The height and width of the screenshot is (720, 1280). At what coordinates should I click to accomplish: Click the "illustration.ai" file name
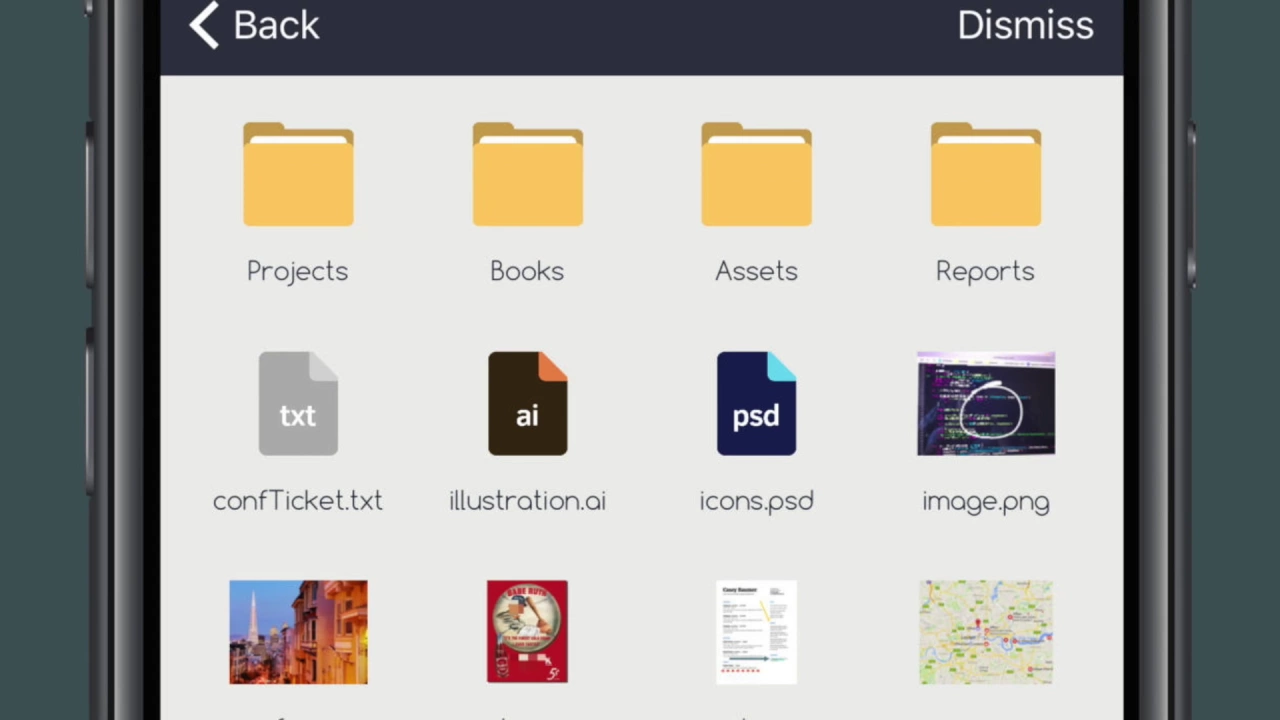coord(527,500)
